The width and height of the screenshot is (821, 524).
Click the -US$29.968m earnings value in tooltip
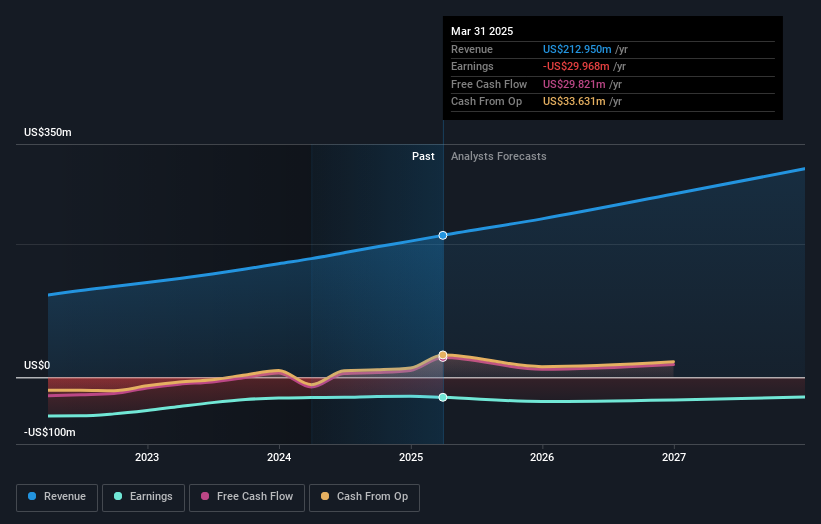click(x=576, y=66)
